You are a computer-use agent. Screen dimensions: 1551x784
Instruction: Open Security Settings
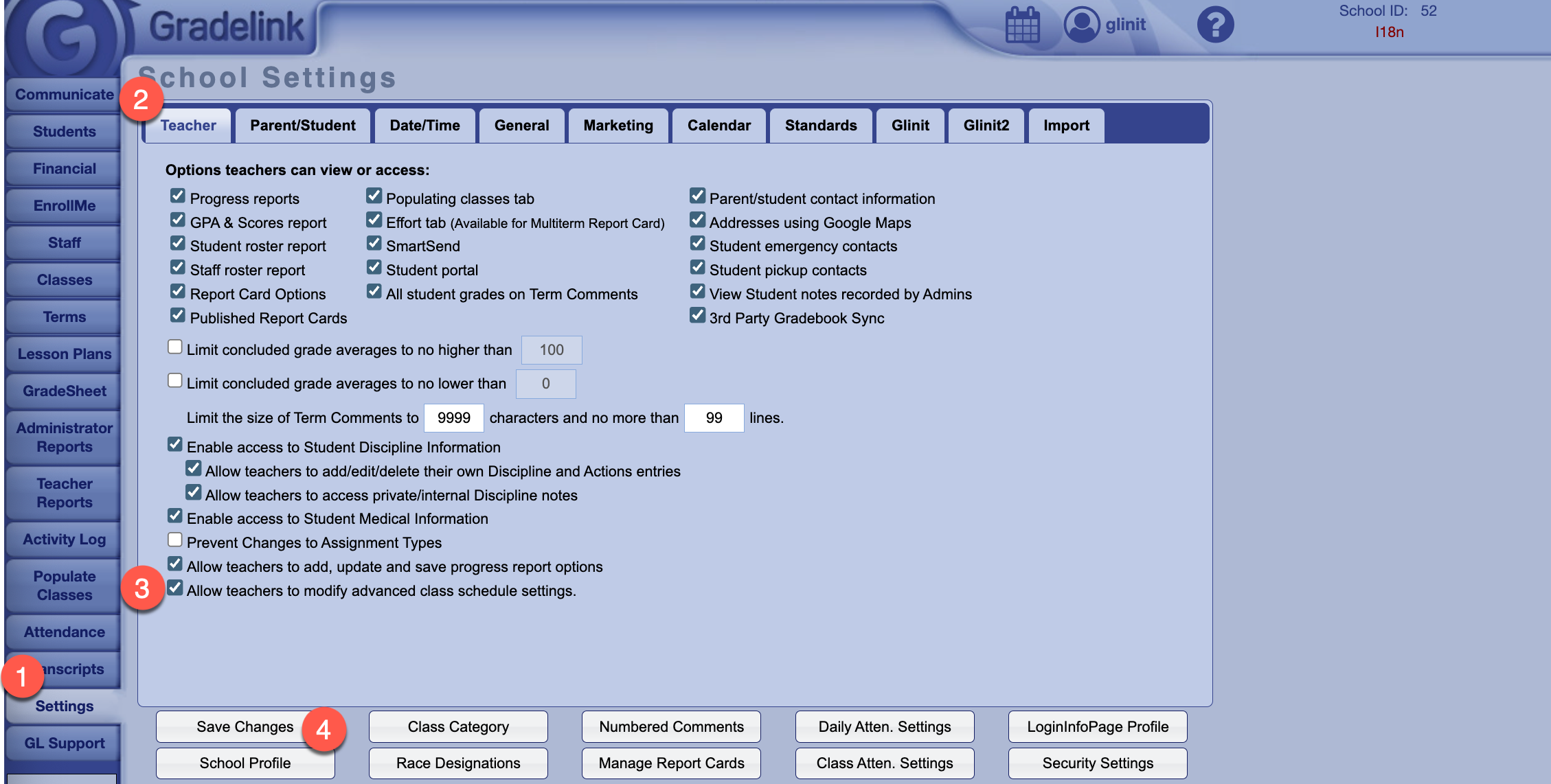tap(1097, 763)
